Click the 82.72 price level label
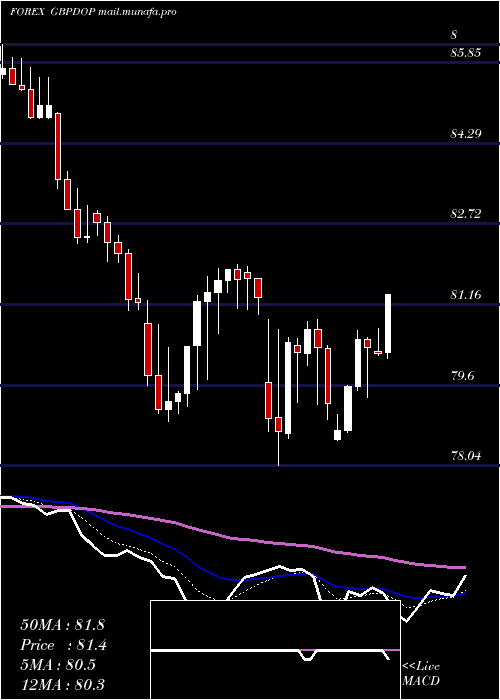 coord(466,214)
